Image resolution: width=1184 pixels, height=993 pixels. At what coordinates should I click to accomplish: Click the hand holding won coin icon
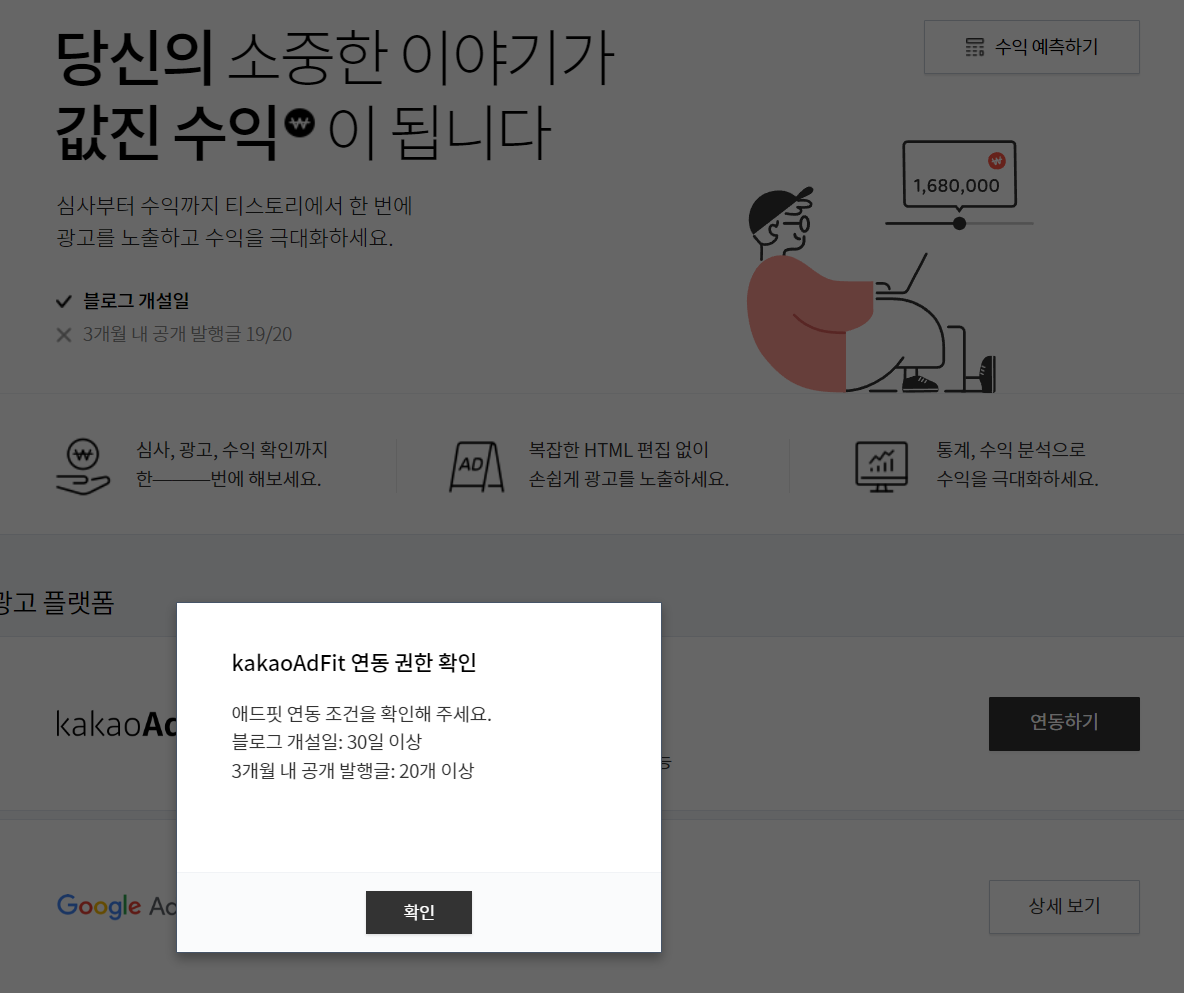point(83,467)
